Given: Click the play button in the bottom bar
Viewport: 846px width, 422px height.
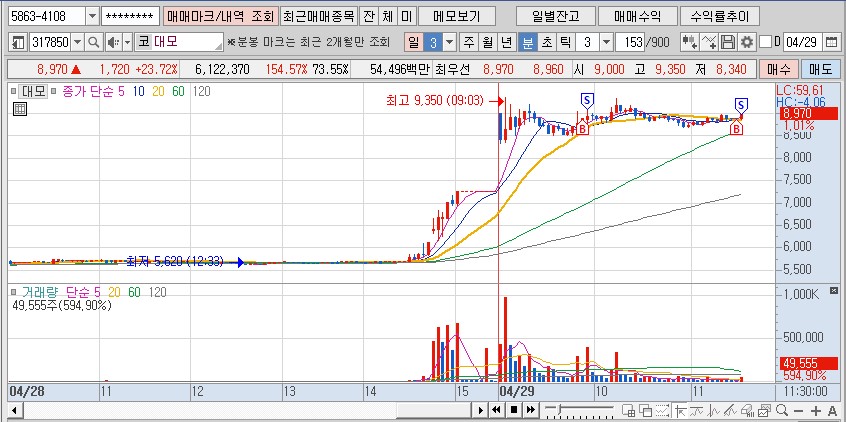Looking at the screenshot, I should (481, 410).
